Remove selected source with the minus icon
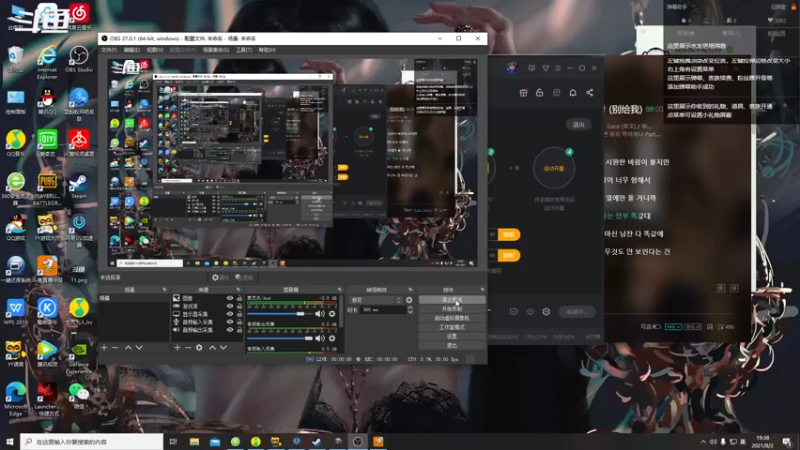 [x=188, y=347]
